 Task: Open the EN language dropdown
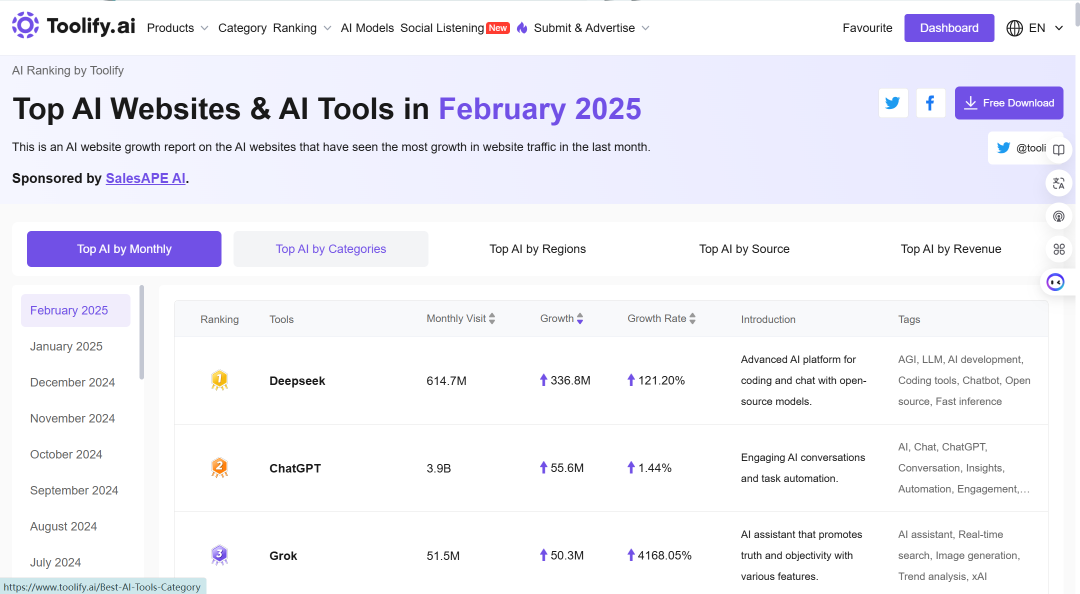(1046, 28)
